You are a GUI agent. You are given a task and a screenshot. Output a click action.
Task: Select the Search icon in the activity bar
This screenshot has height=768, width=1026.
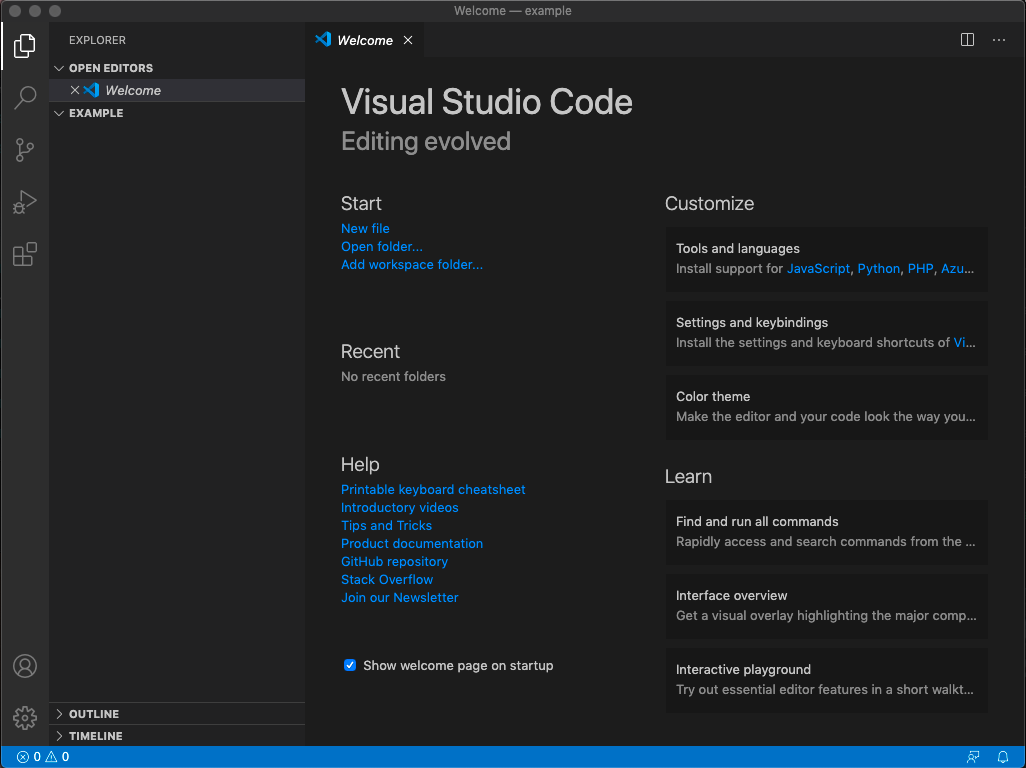click(x=24, y=97)
